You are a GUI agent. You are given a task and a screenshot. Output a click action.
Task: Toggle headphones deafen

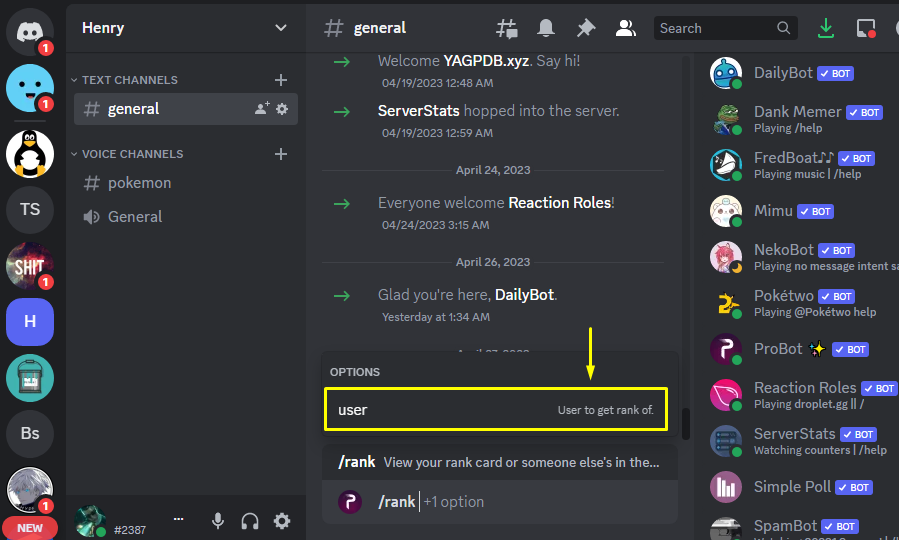pyautogui.click(x=250, y=521)
